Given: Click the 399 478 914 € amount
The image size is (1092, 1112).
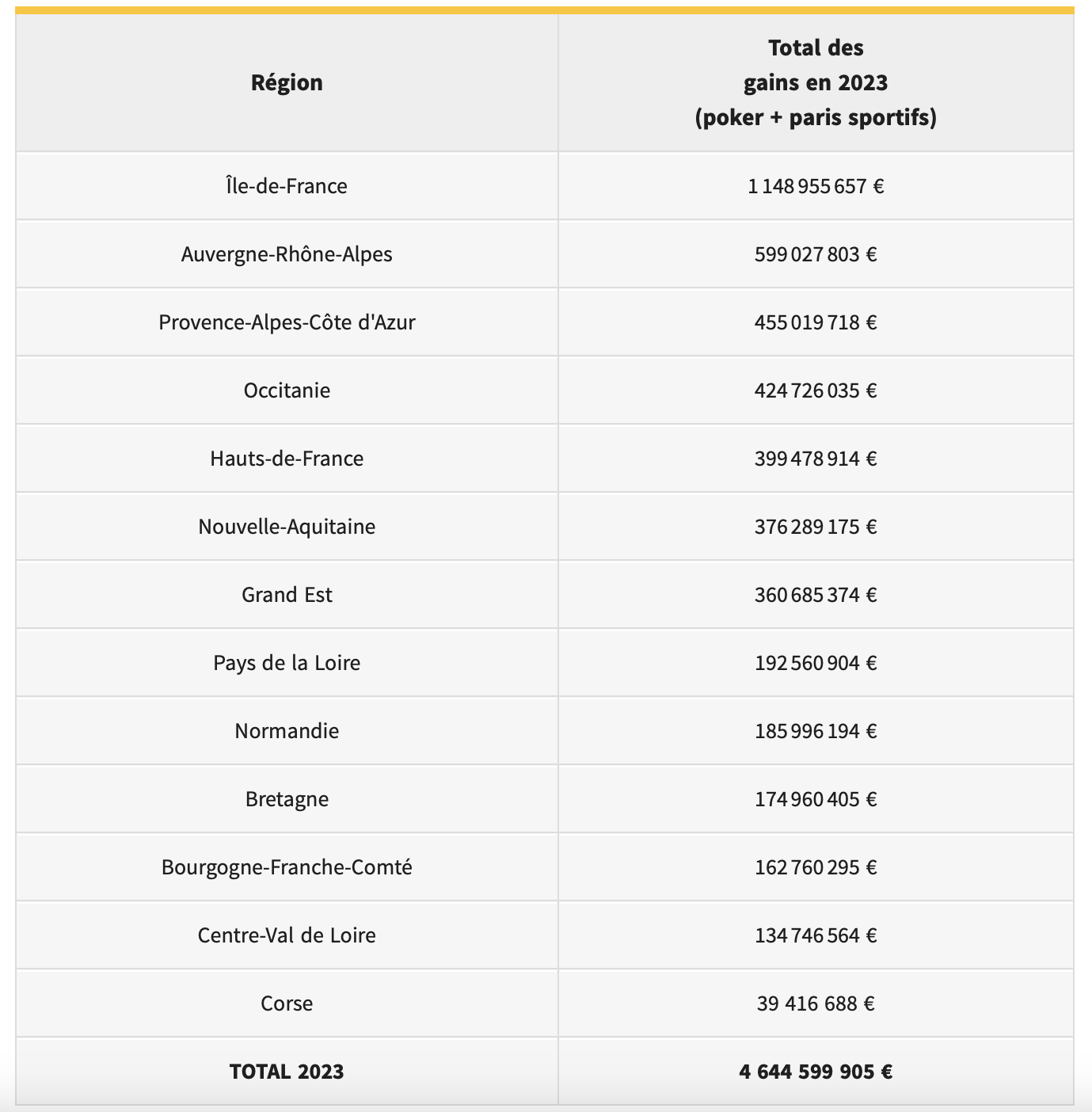Looking at the screenshot, I should [x=816, y=459].
